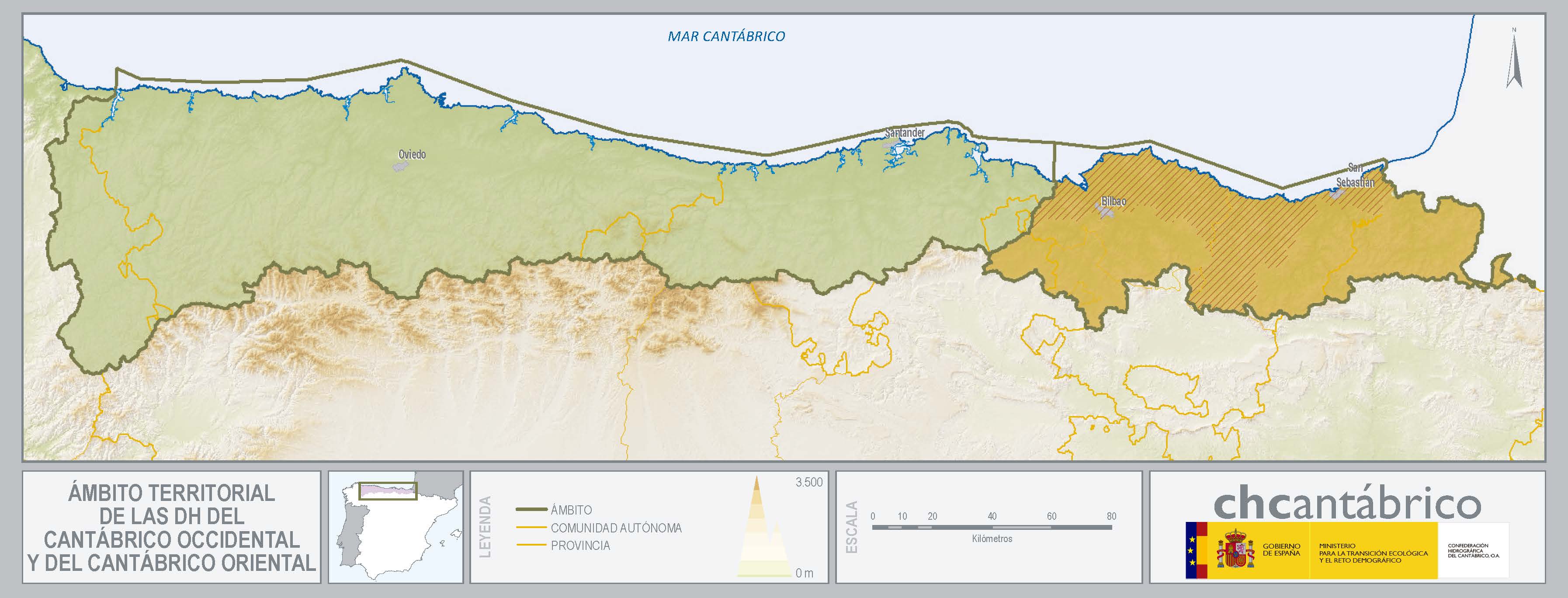Click the ÁMBITO legend line sample
Screen dimensions: 1568x598
point(531,510)
